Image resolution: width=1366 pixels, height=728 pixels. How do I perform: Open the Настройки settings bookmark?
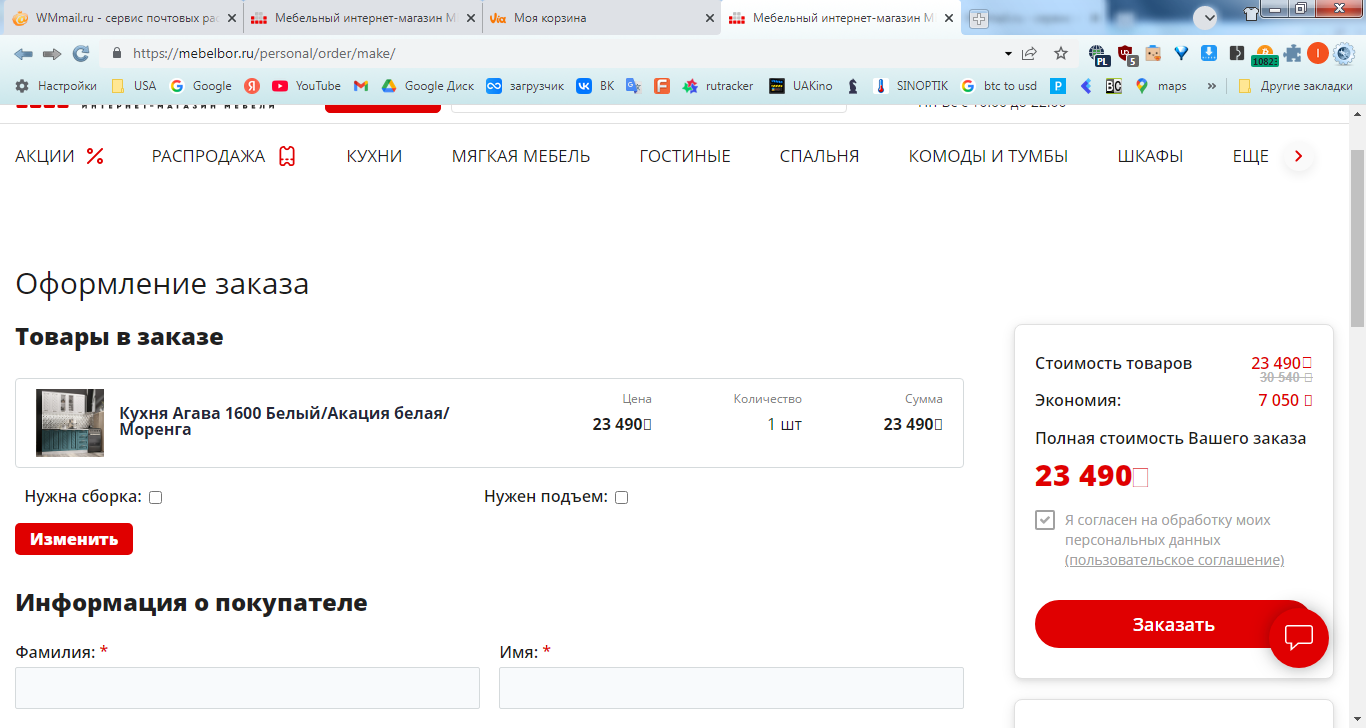click(56, 86)
